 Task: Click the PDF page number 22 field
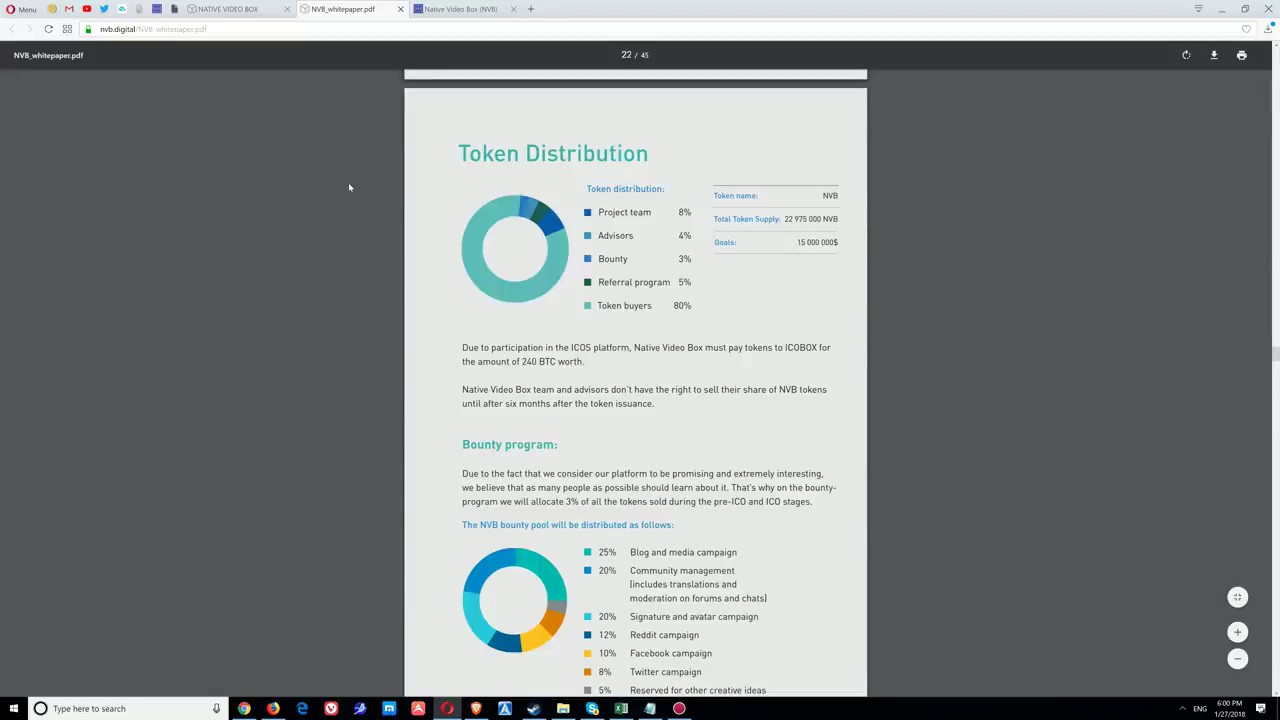click(x=626, y=55)
